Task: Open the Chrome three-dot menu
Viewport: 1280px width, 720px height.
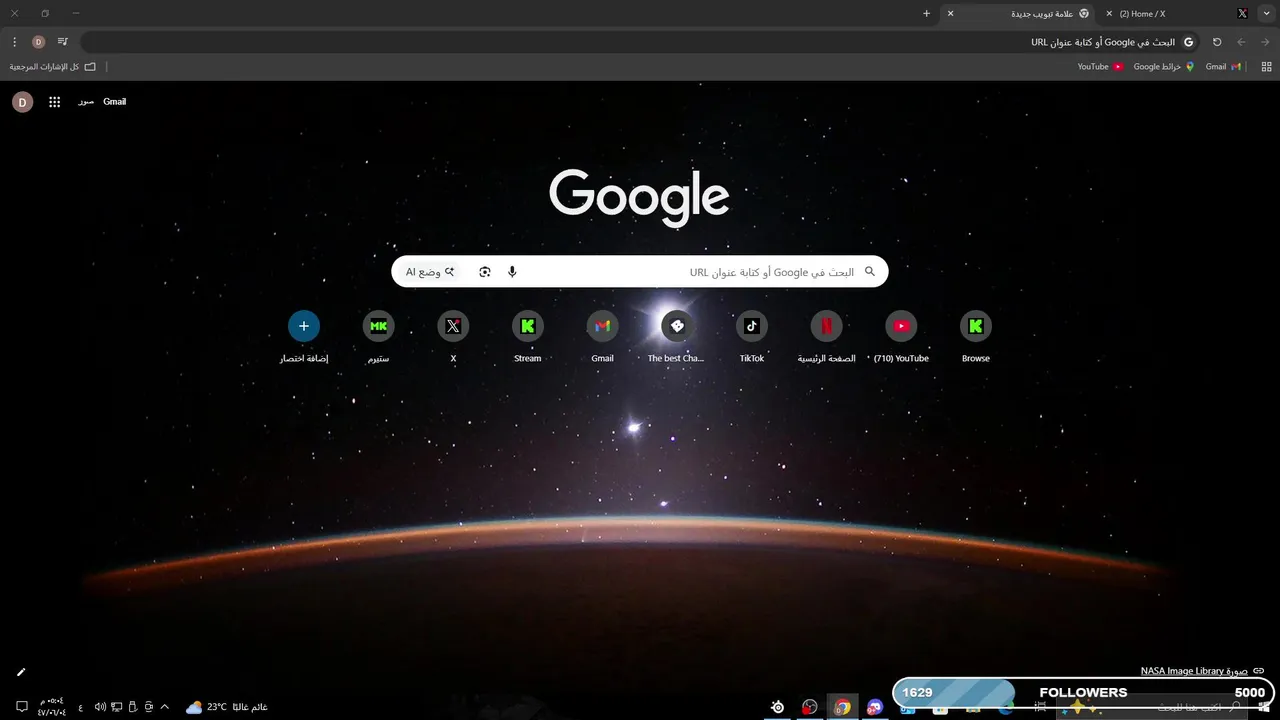Action: [14, 42]
